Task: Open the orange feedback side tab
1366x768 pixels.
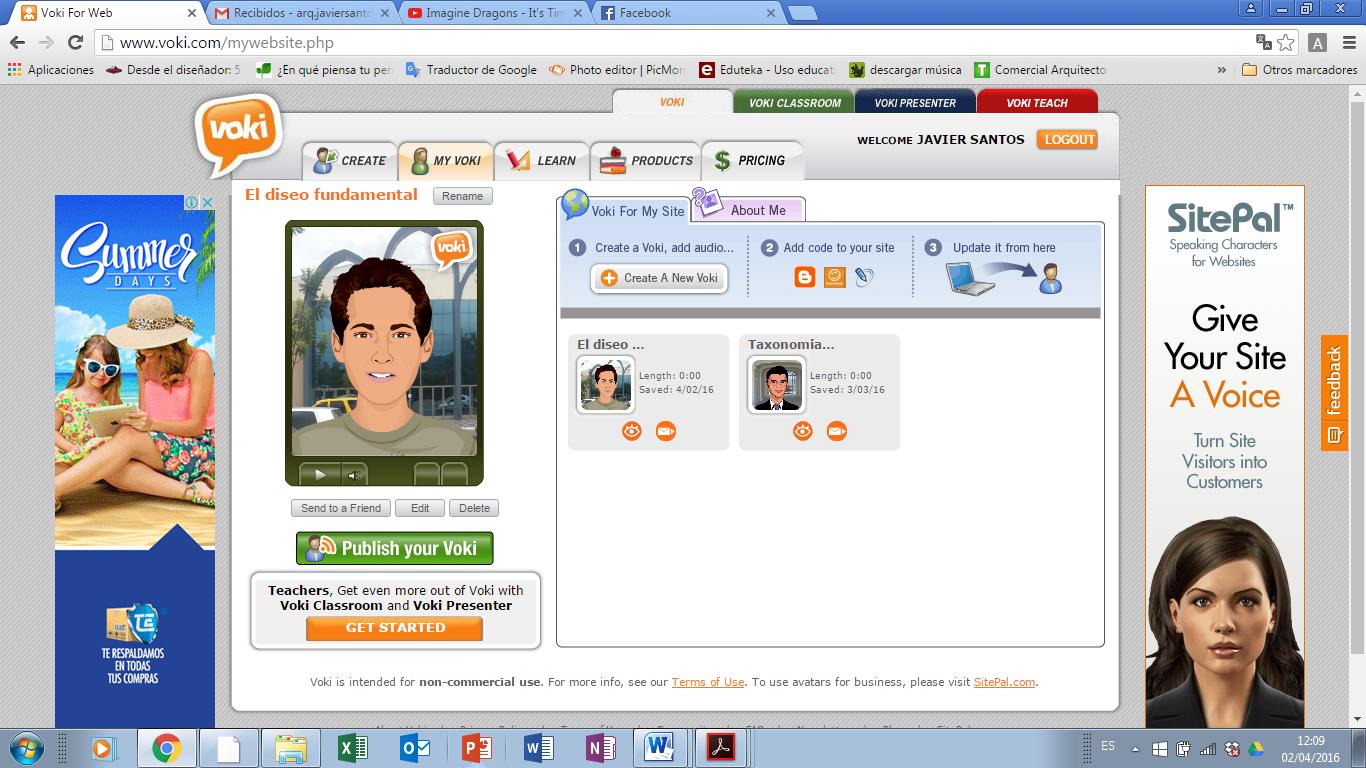Action: 1334,392
